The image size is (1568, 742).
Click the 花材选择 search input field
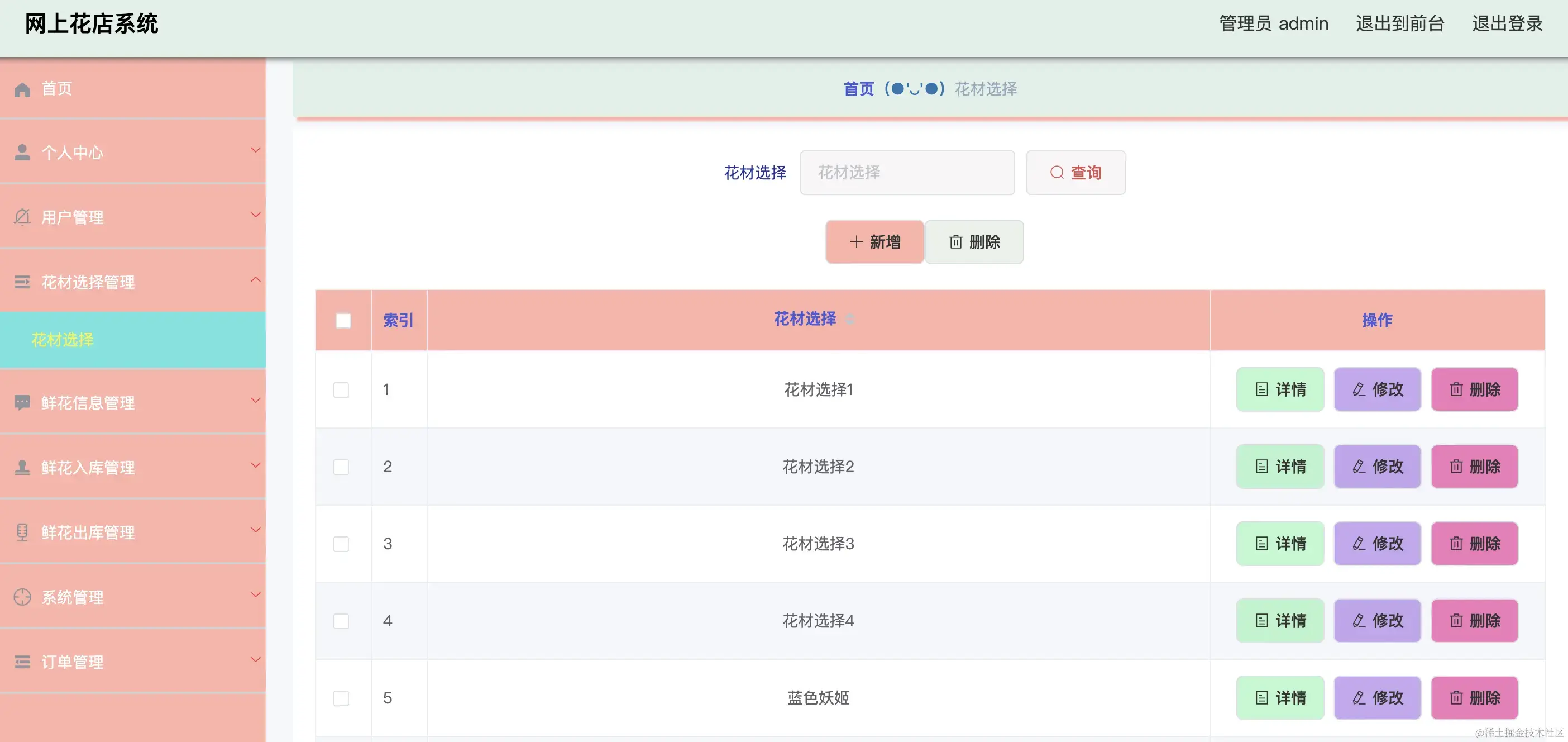tap(907, 173)
